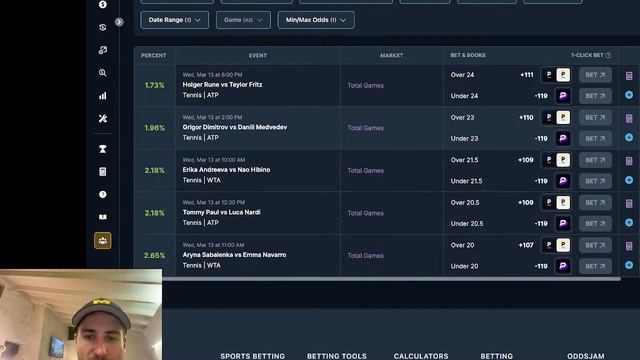Viewport: 640px width, 360px height.
Task: Open SPORTS BETTING footer section
Action: pos(253,356)
